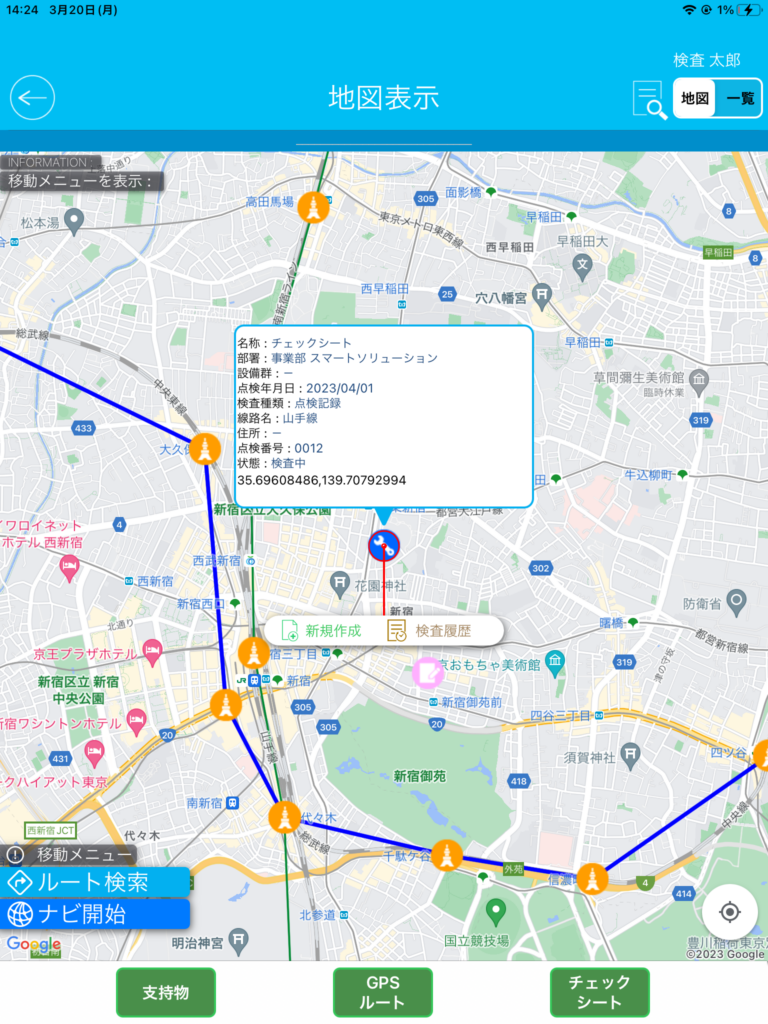Select tower marker at 大久保
The height and width of the screenshot is (1024, 768).
205,449
